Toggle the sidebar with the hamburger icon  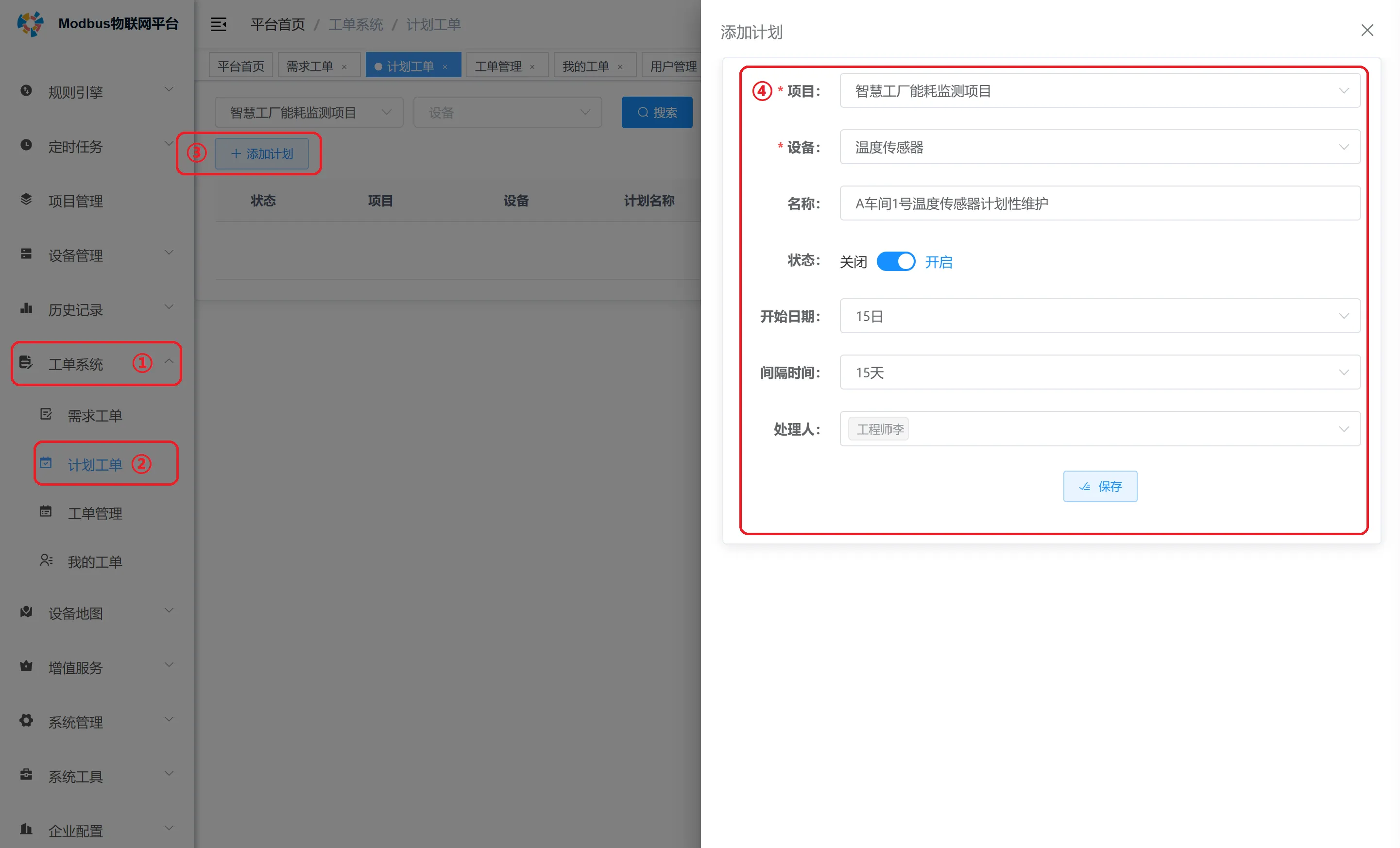point(219,24)
